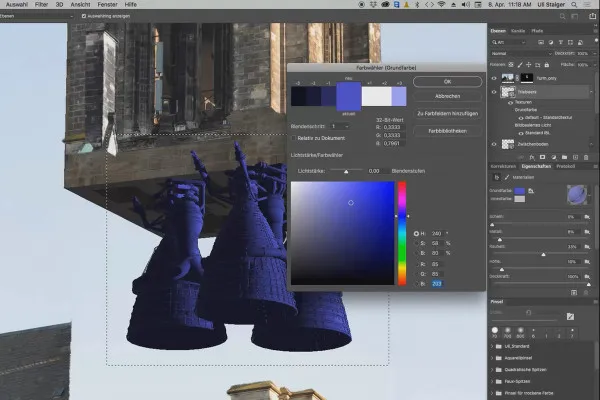Viewport: 600px width, 400px height.
Task: Switch to the Pfade tab
Action: coord(537,31)
